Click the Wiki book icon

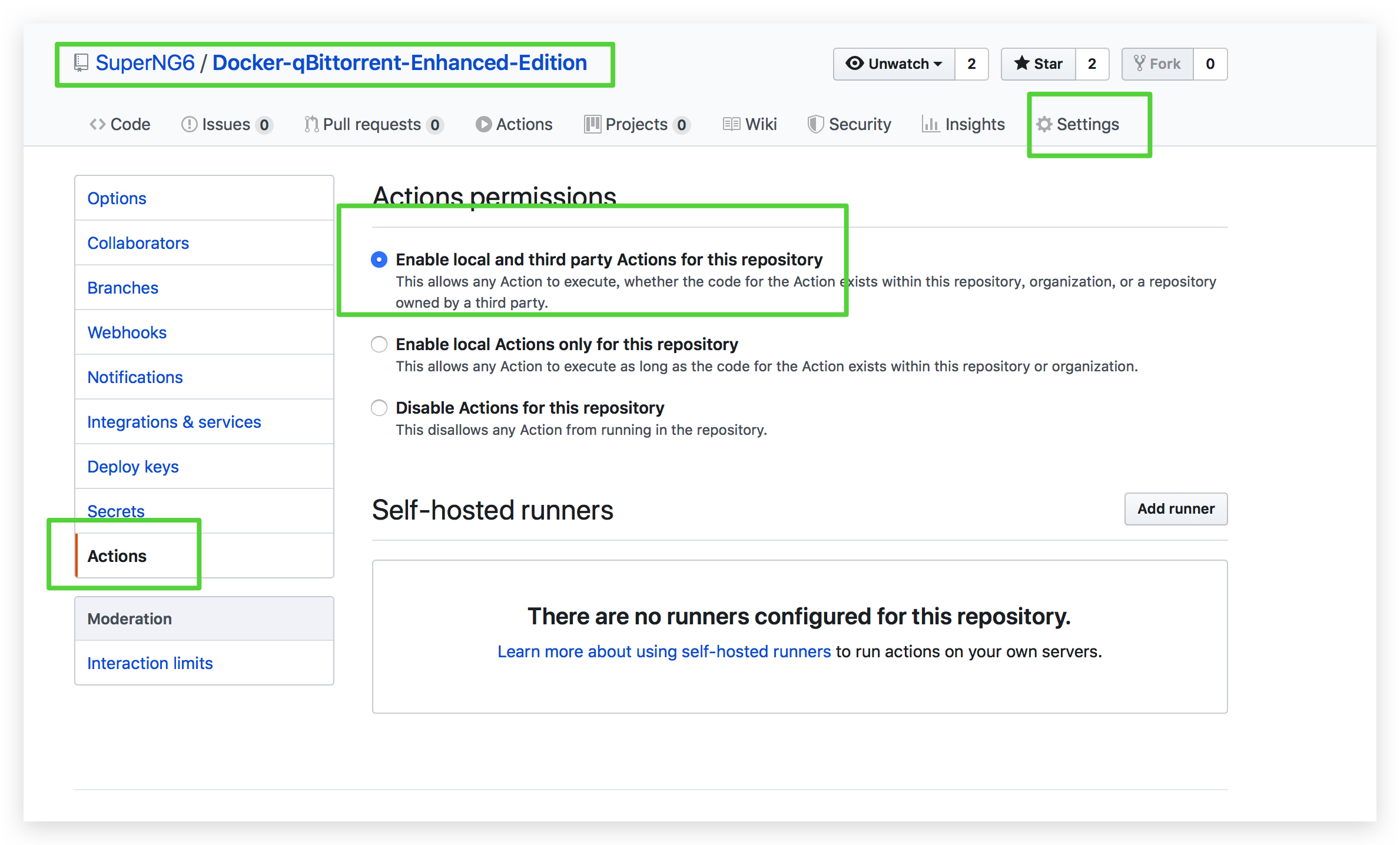731,124
